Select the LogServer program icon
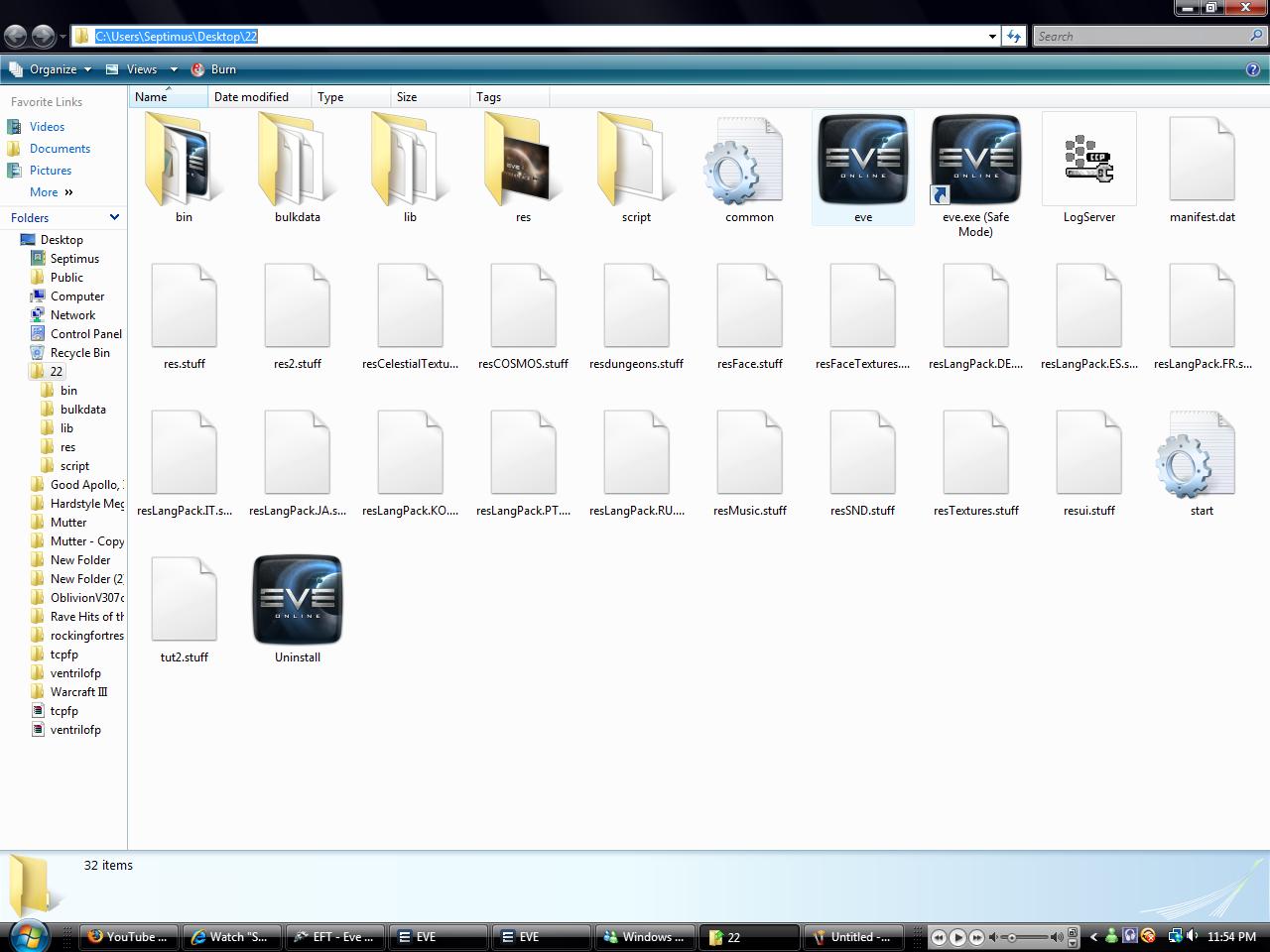1270x952 pixels. coord(1088,161)
